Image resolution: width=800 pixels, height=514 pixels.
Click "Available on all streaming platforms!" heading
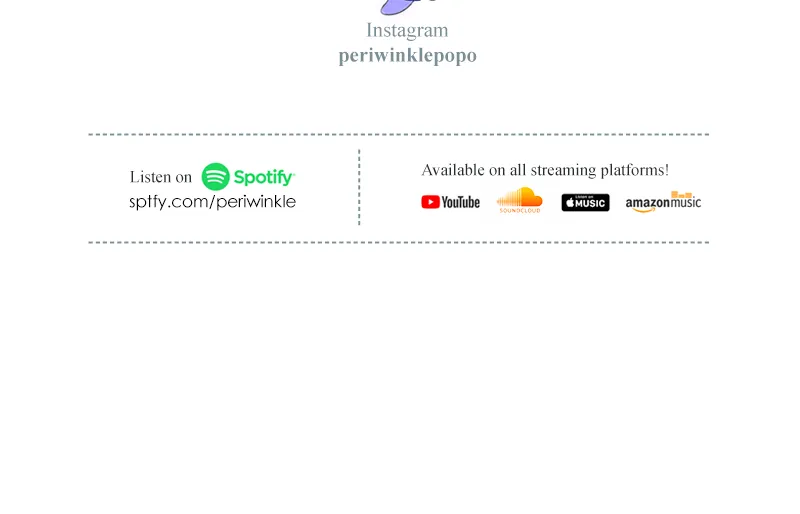[545, 170]
